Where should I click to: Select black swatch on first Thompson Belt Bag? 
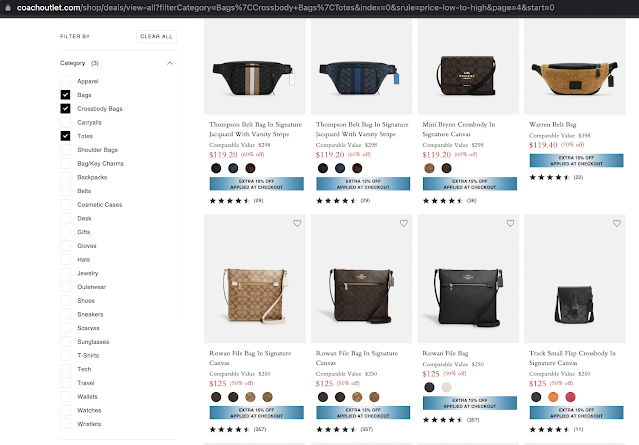pyautogui.click(x=216, y=168)
